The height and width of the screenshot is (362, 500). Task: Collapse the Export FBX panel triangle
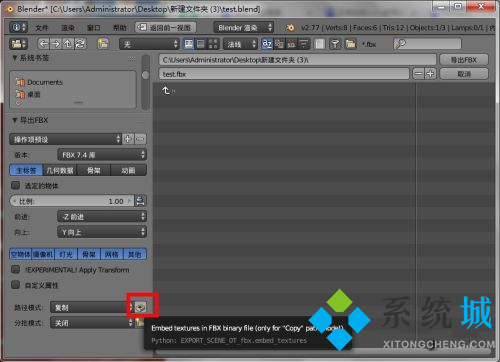(x=15, y=120)
